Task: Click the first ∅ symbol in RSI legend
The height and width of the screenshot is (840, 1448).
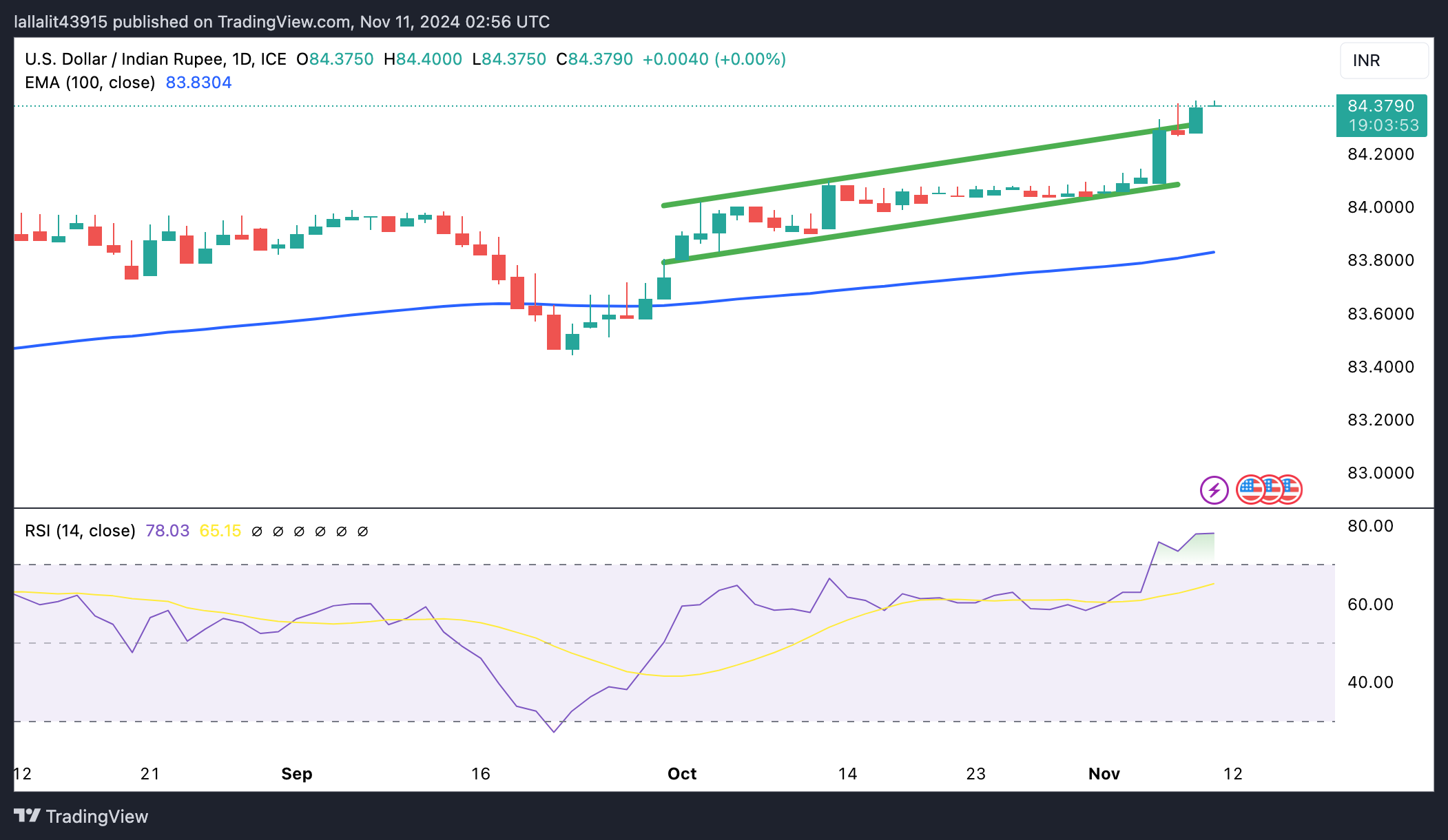Action: pos(257,532)
